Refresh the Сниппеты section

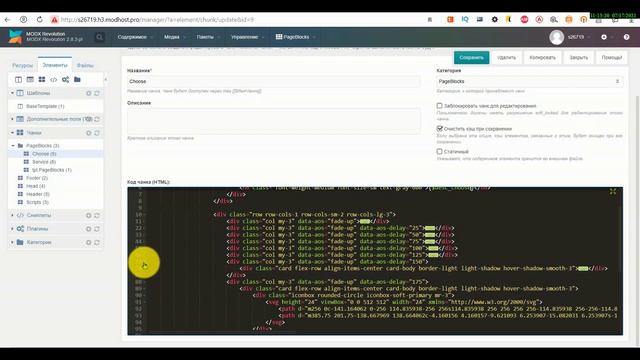97,216
